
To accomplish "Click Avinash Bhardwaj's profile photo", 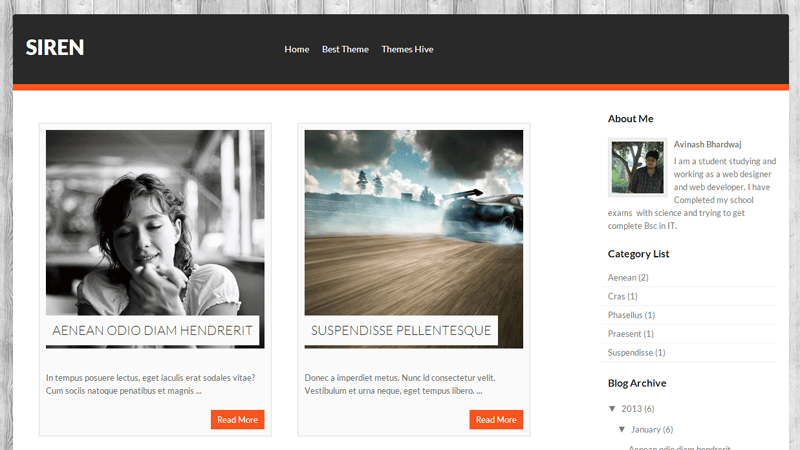I will pos(637,167).
